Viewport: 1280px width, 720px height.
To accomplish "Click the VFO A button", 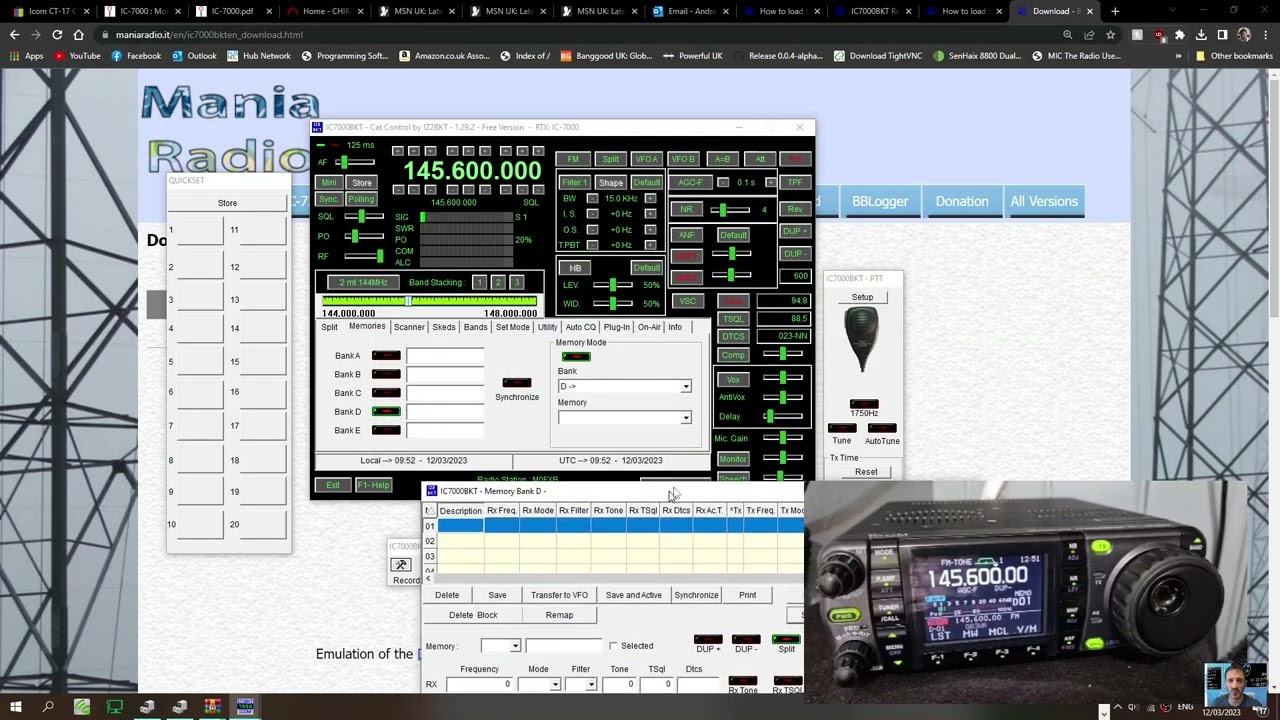I will coord(647,159).
